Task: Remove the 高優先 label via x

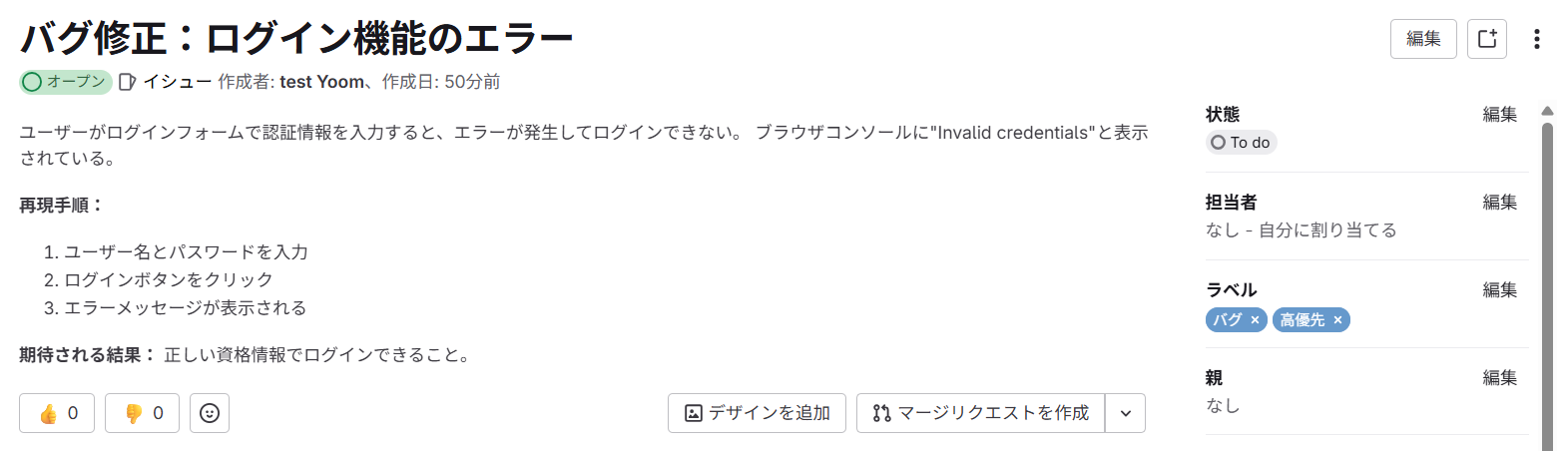Action: click(x=1337, y=320)
